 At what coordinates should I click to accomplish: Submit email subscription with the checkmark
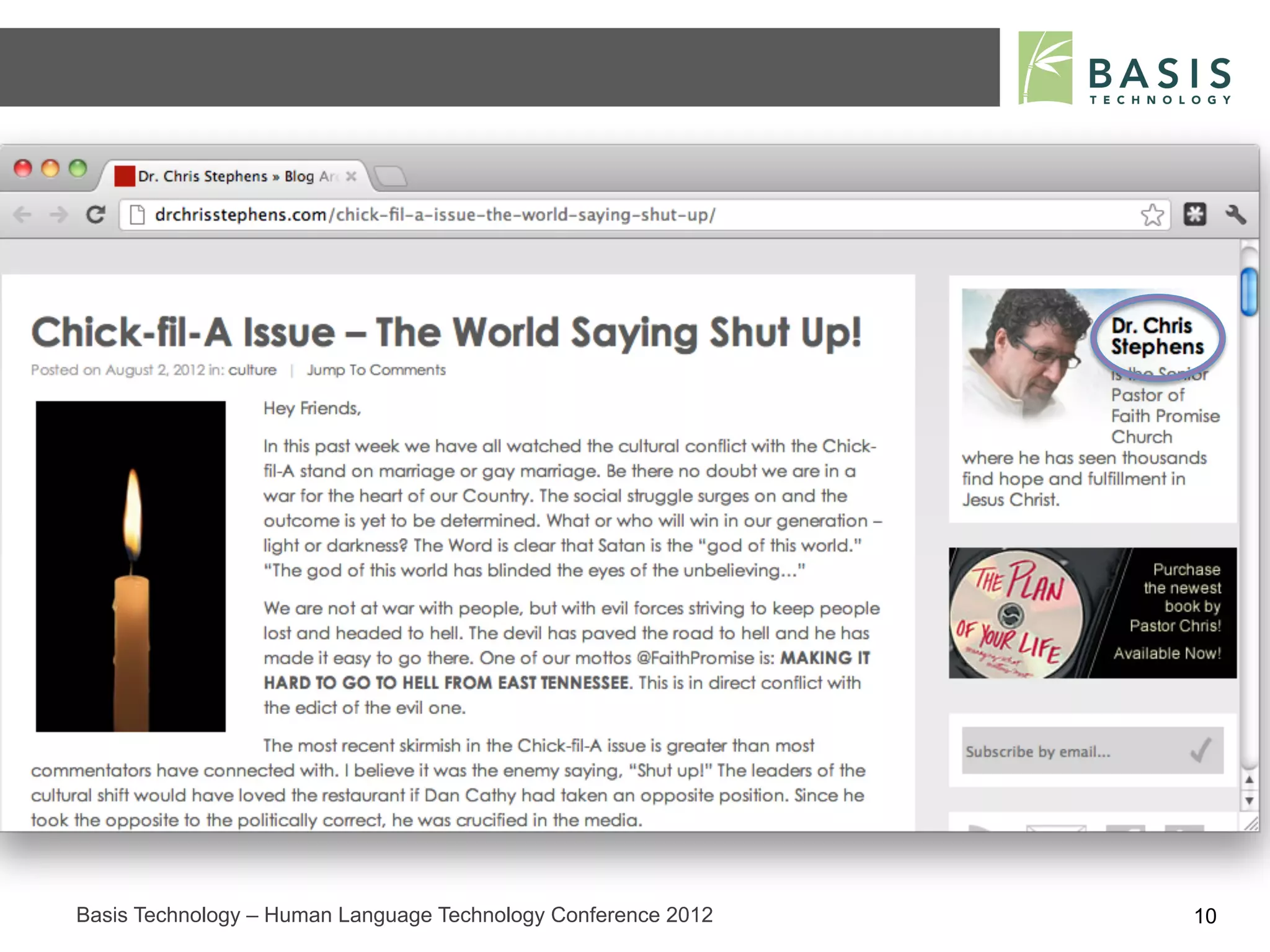[x=1201, y=751]
